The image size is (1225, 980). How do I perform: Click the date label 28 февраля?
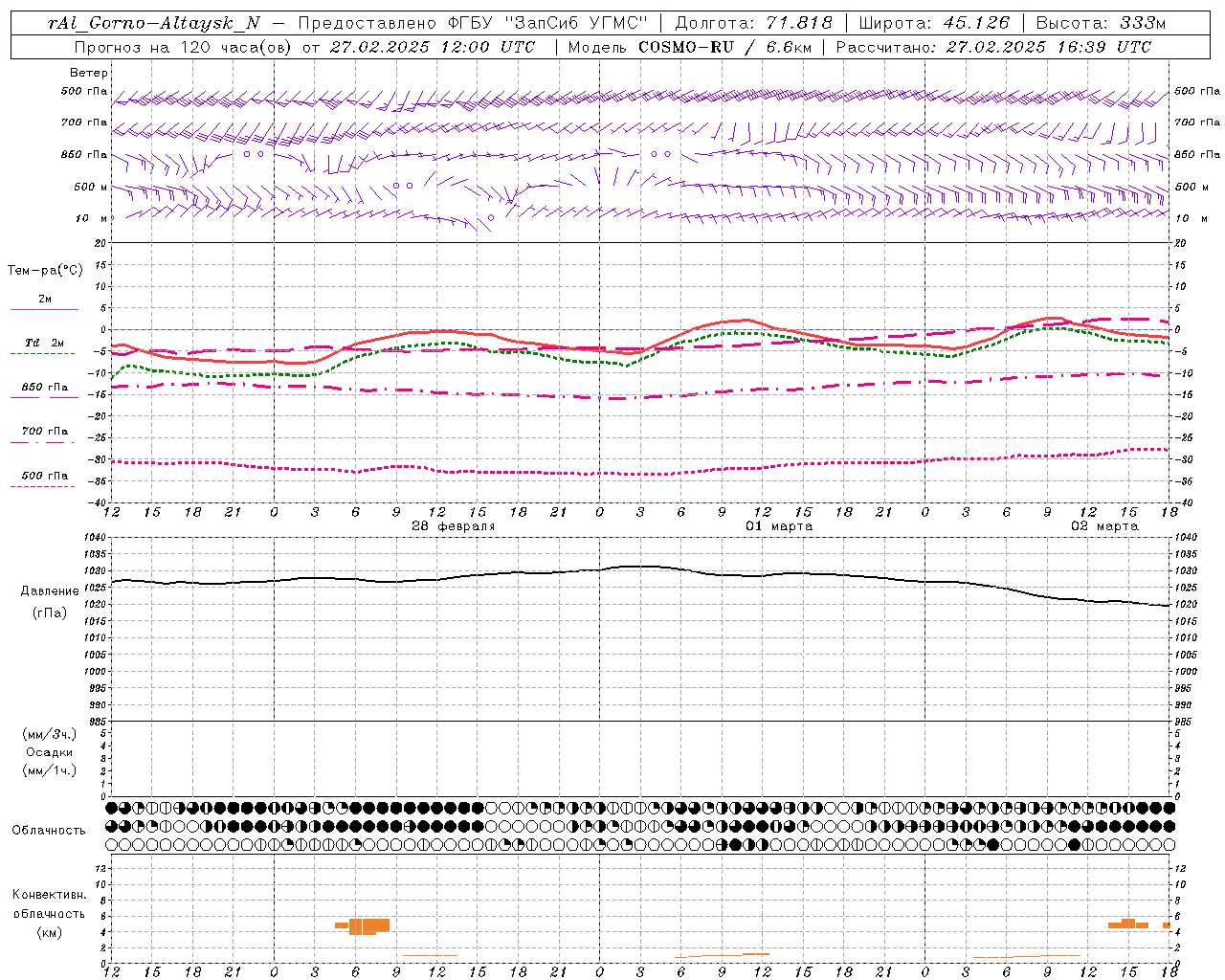click(454, 526)
